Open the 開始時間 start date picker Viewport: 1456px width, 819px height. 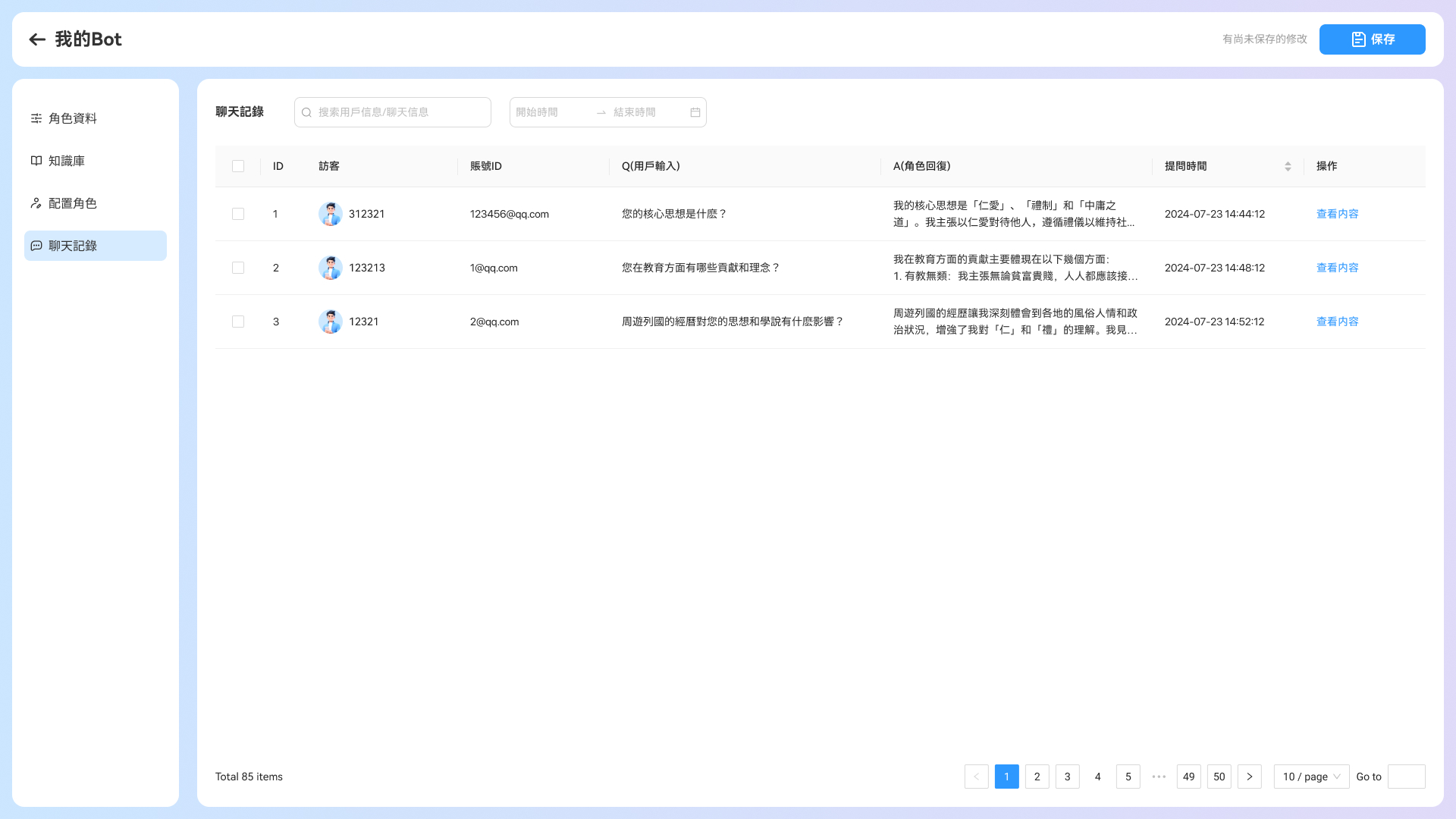[x=552, y=112]
